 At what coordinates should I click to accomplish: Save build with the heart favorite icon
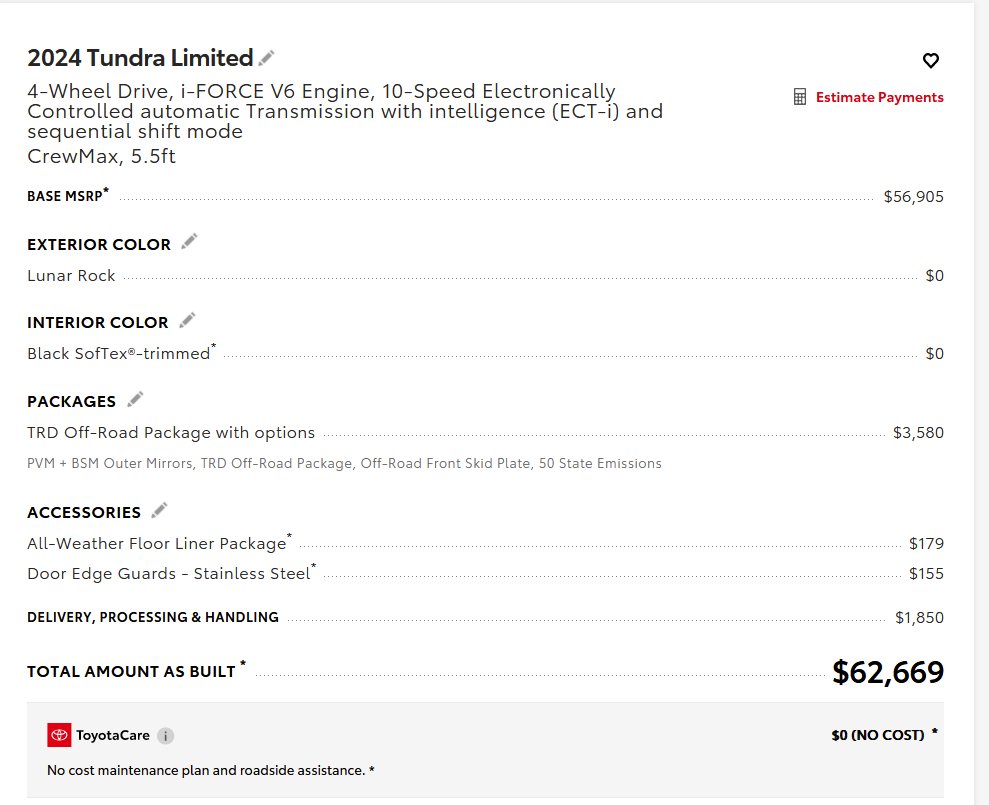click(930, 61)
